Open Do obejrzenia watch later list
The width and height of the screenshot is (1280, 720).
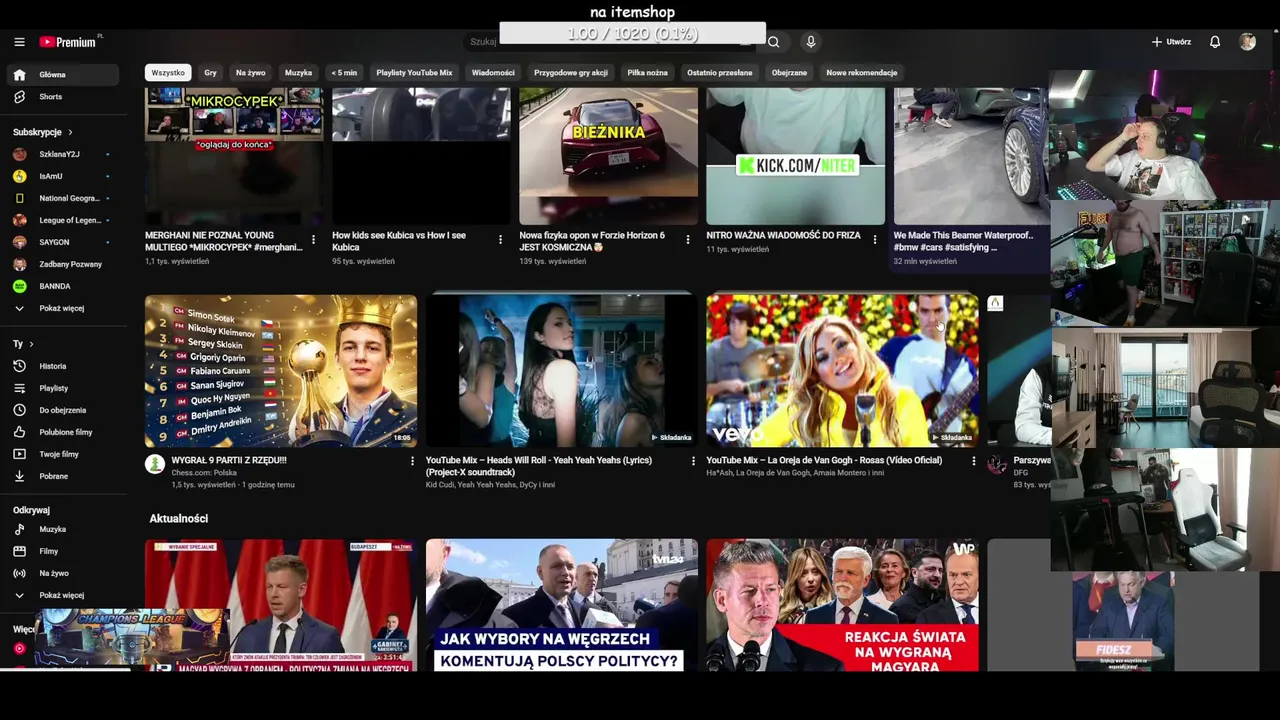pyautogui.click(x=62, y=410)
